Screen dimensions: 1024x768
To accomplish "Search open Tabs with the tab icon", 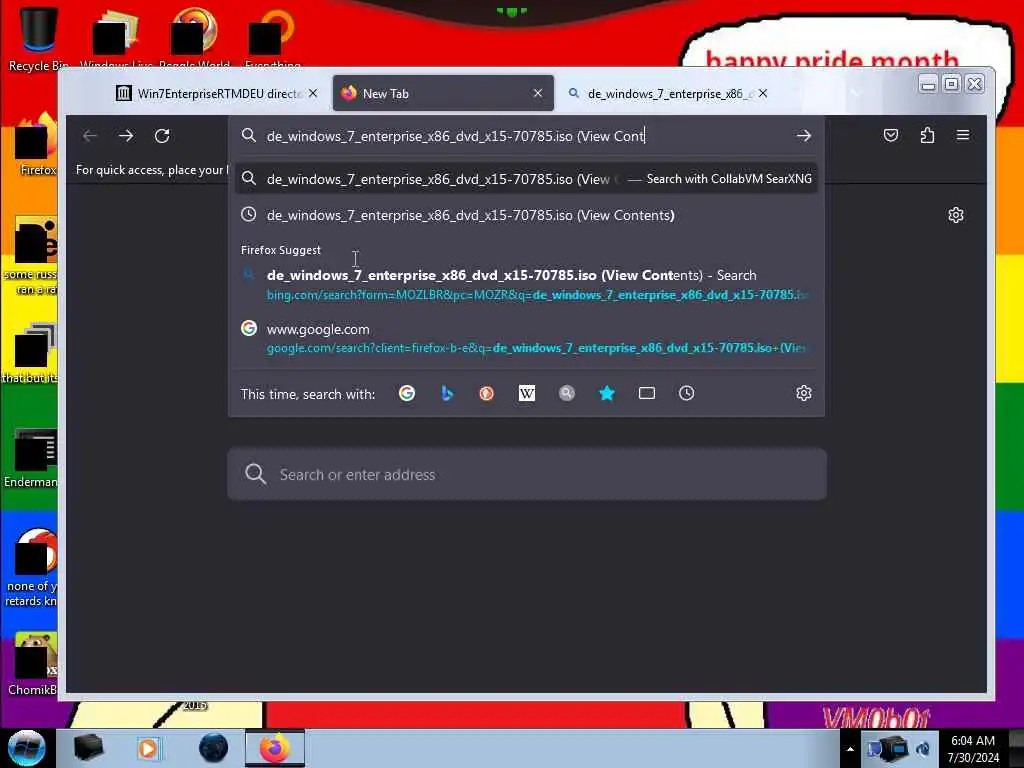I will [x=647, y=393].
